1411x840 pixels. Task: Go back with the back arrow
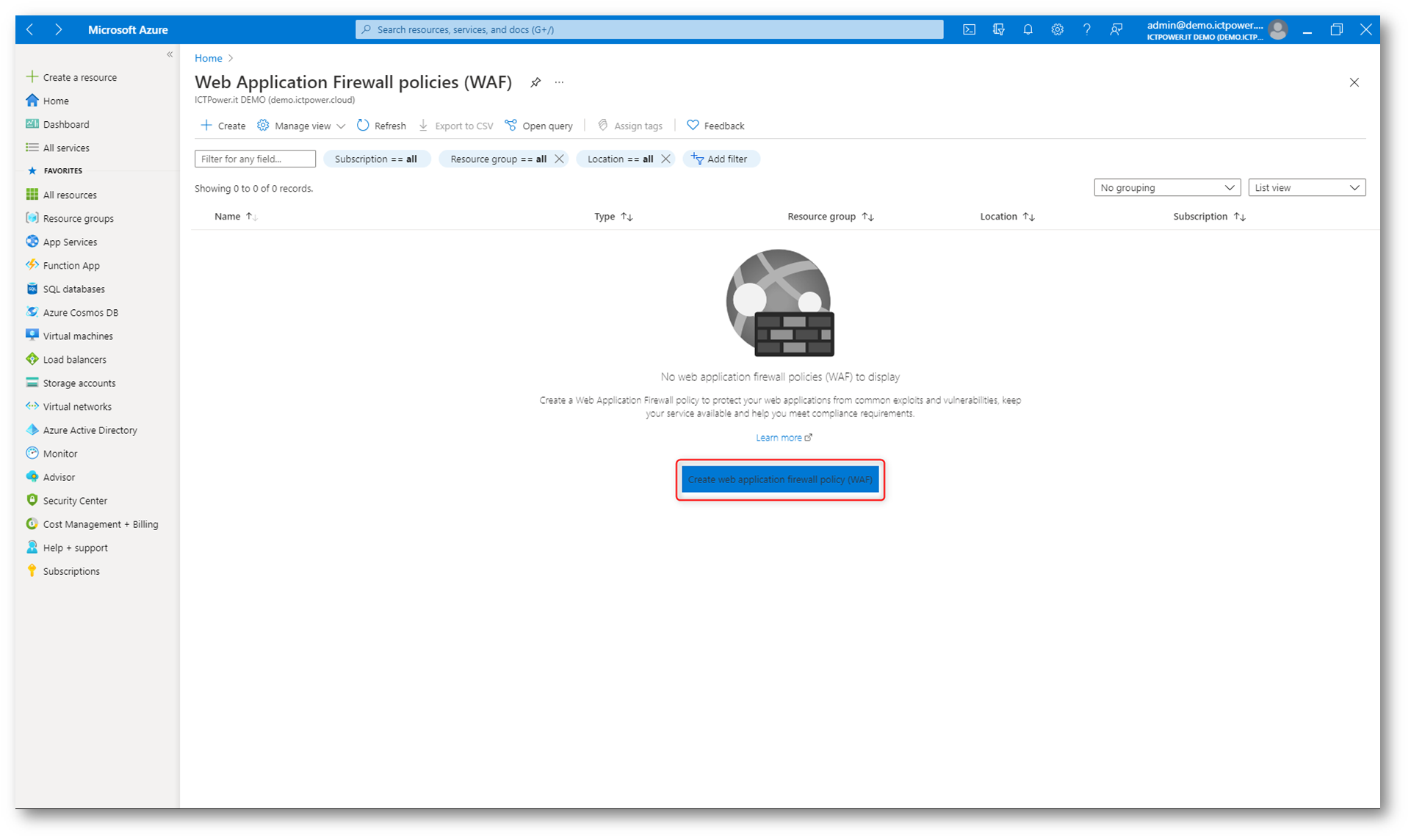(30, 29)
